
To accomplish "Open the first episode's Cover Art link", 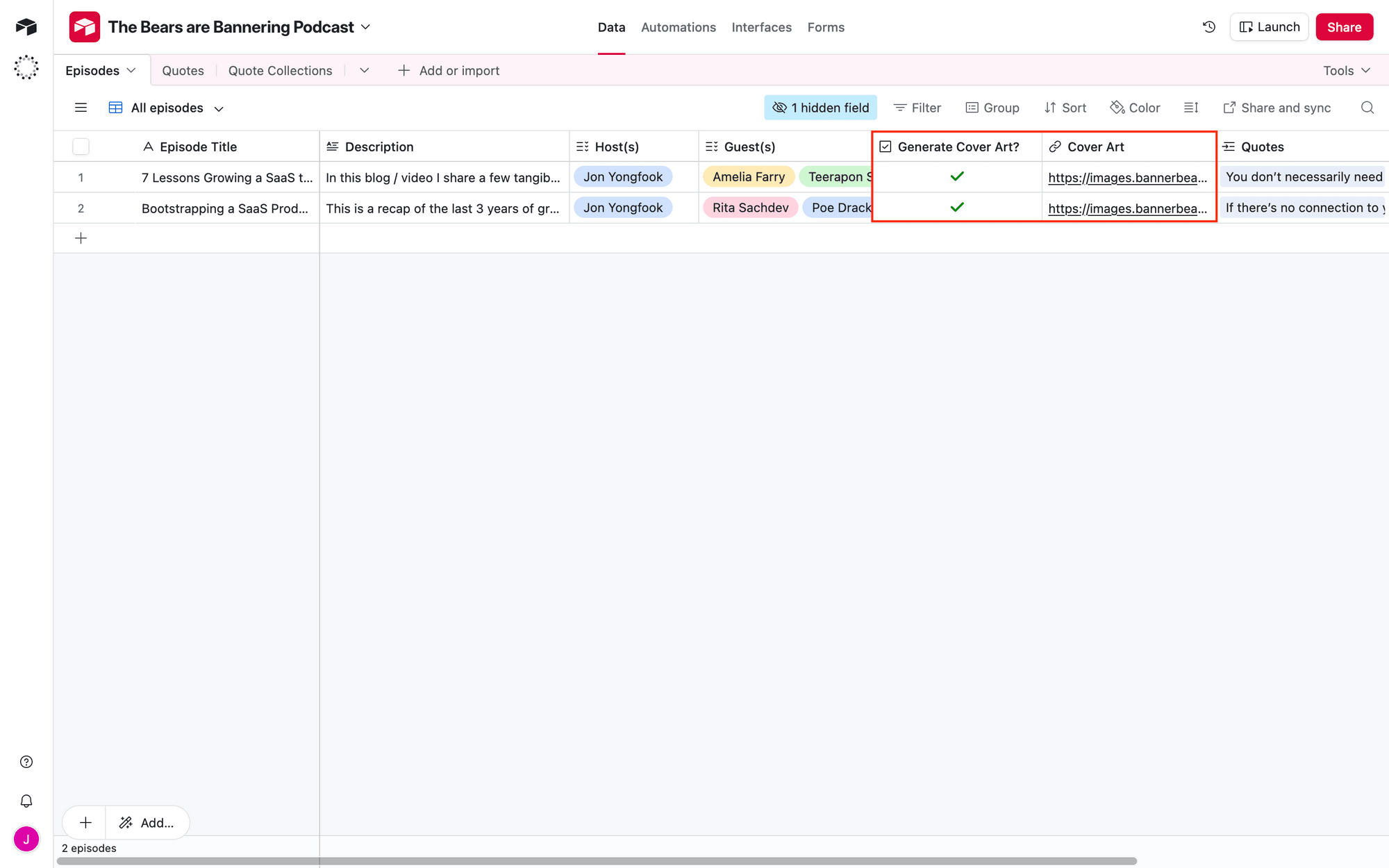I will point(1126,178).
